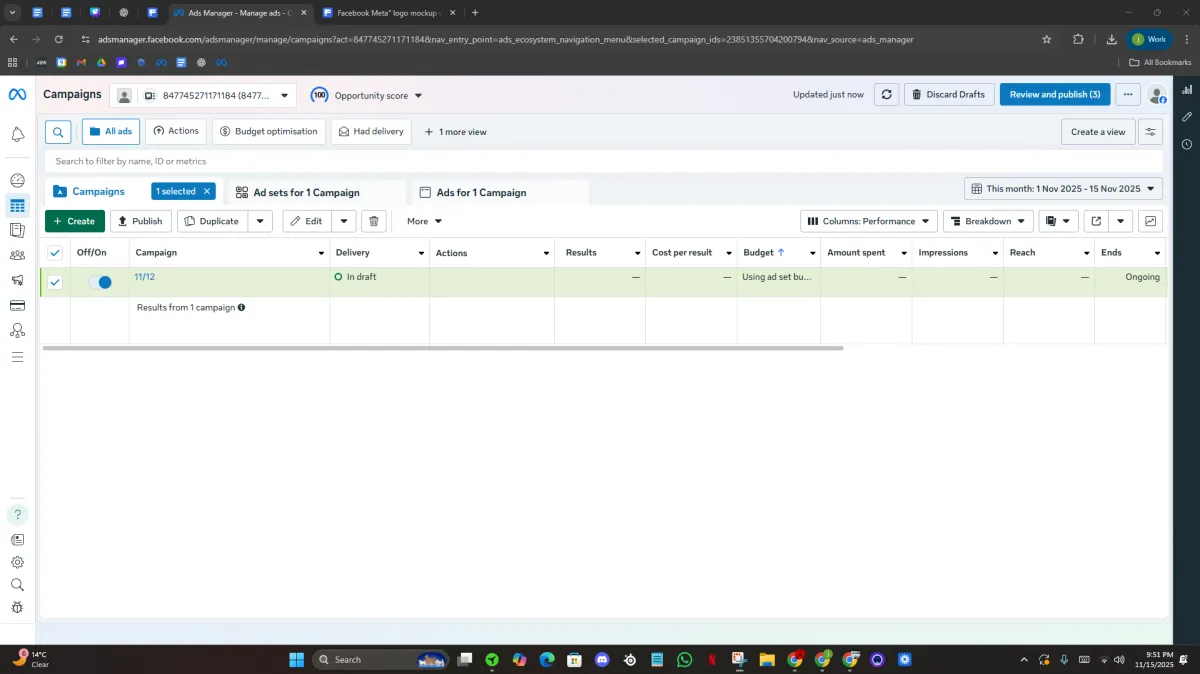Screen dimensions: 1200x674
Task: Click the info icon beside Results from 1 campaign
Action: (242, 308)
